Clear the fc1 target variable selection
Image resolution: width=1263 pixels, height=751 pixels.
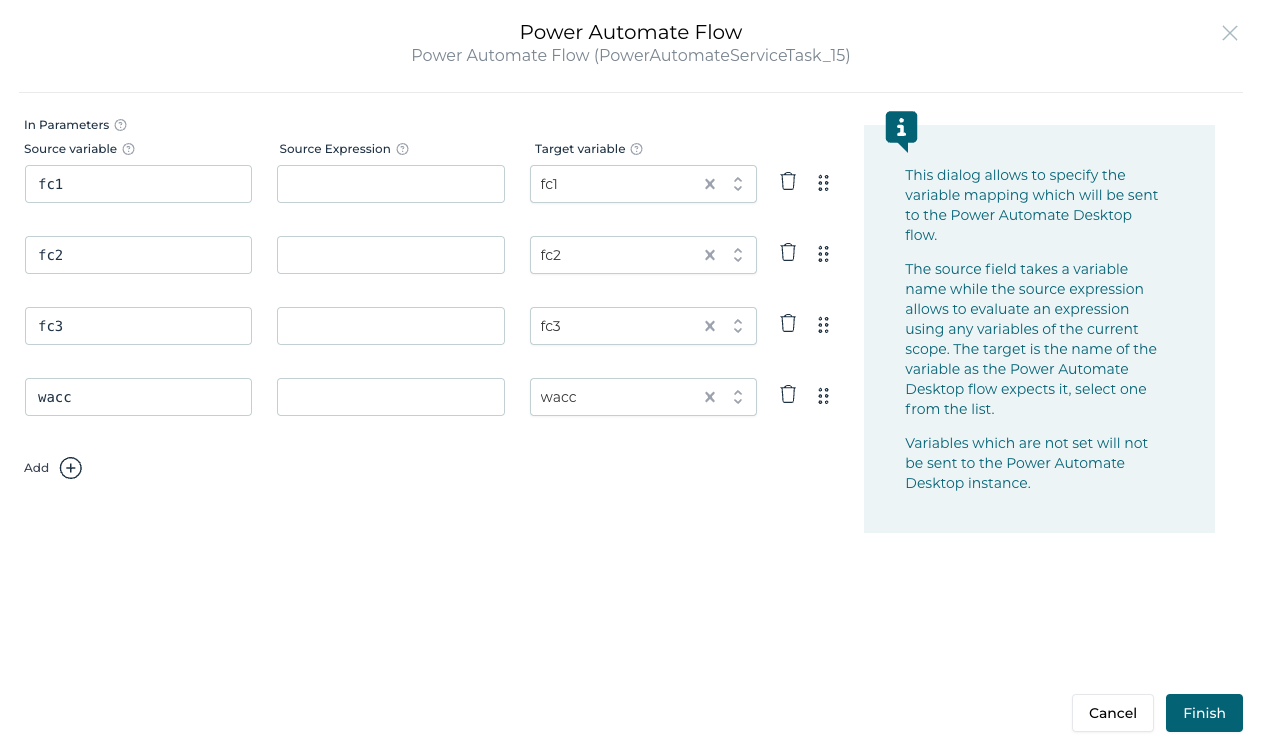click(709, 183)
